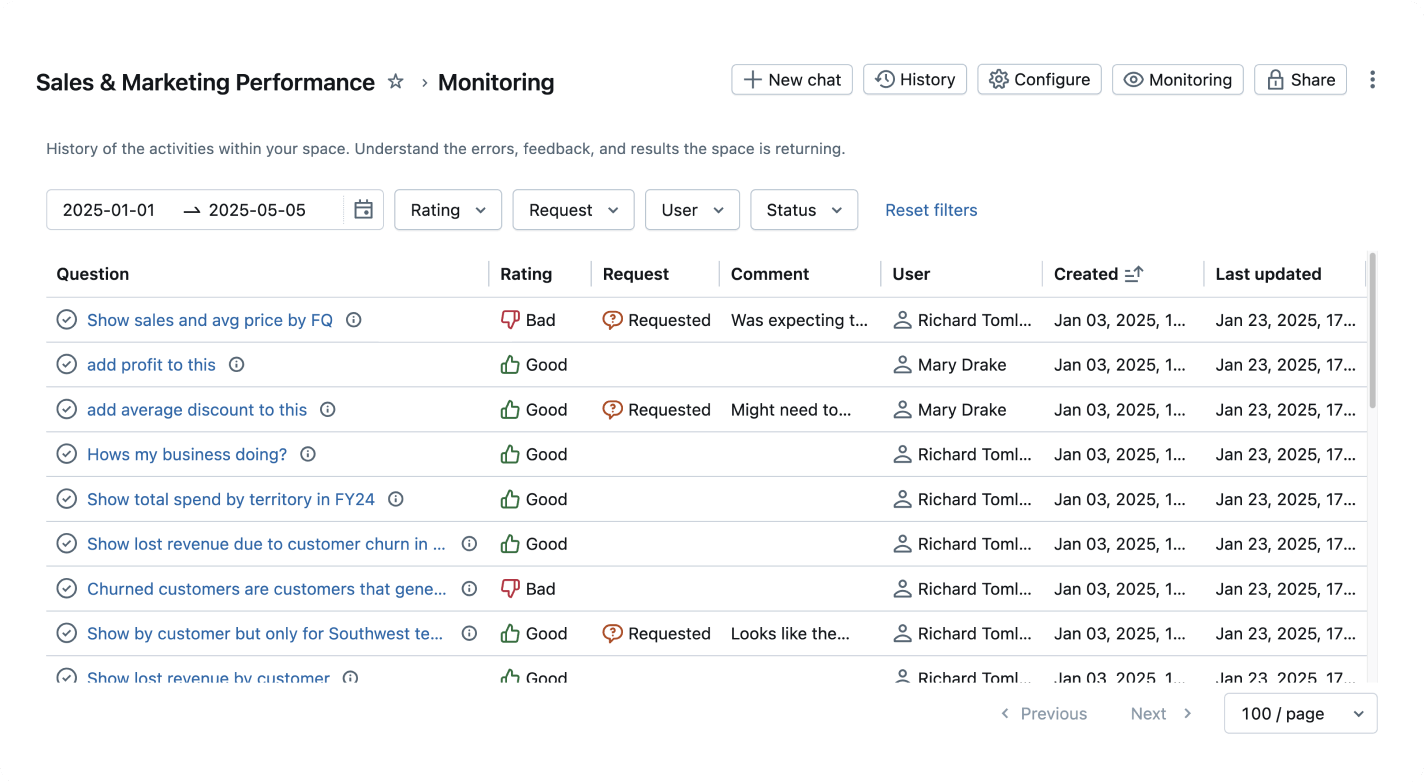
Task: Click status check circle for 'Show sales and avg price'
Action: 66,320
